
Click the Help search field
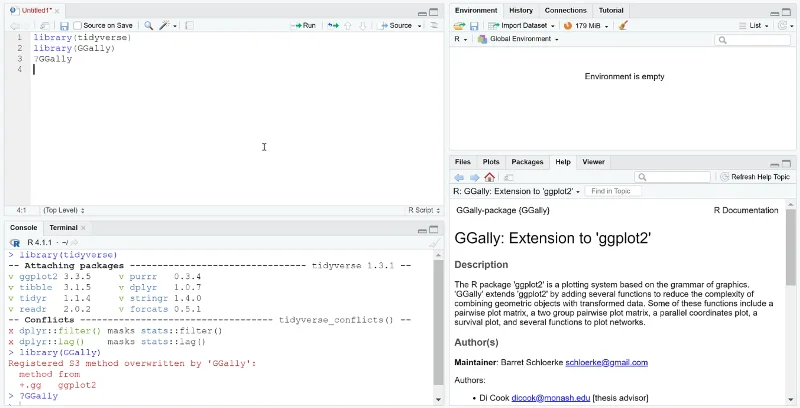click(672, 177)
